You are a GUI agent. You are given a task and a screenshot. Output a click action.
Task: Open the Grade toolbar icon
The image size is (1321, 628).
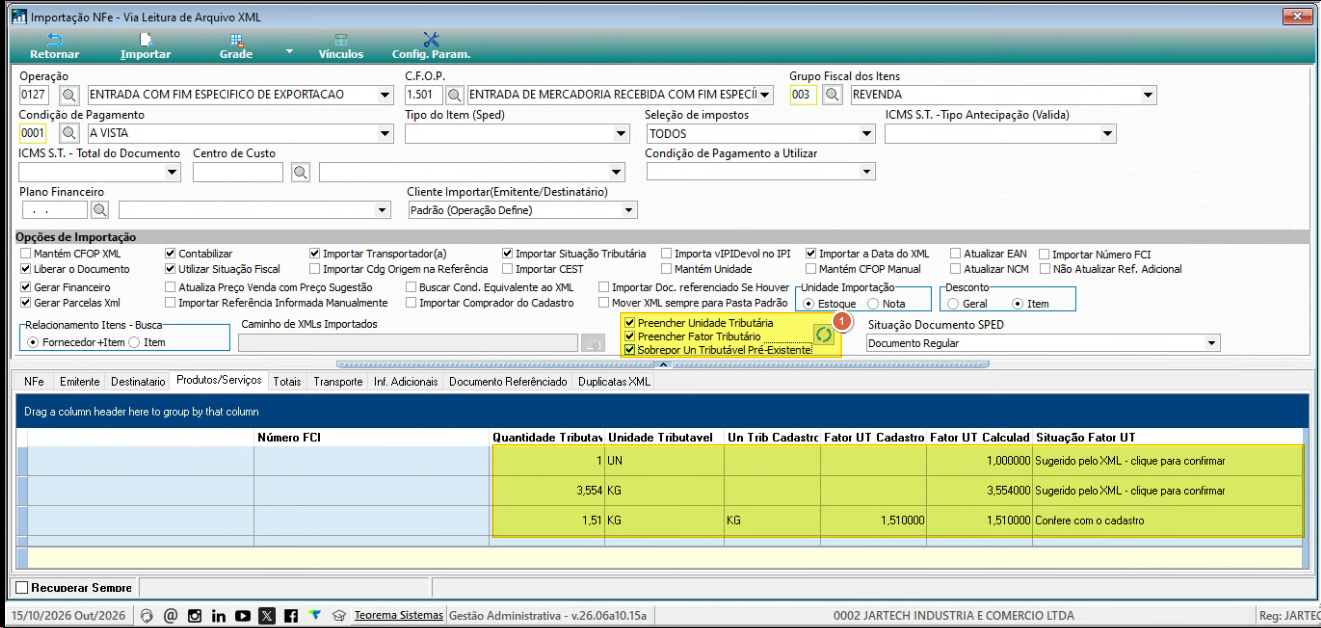click(x=236, y=40)
